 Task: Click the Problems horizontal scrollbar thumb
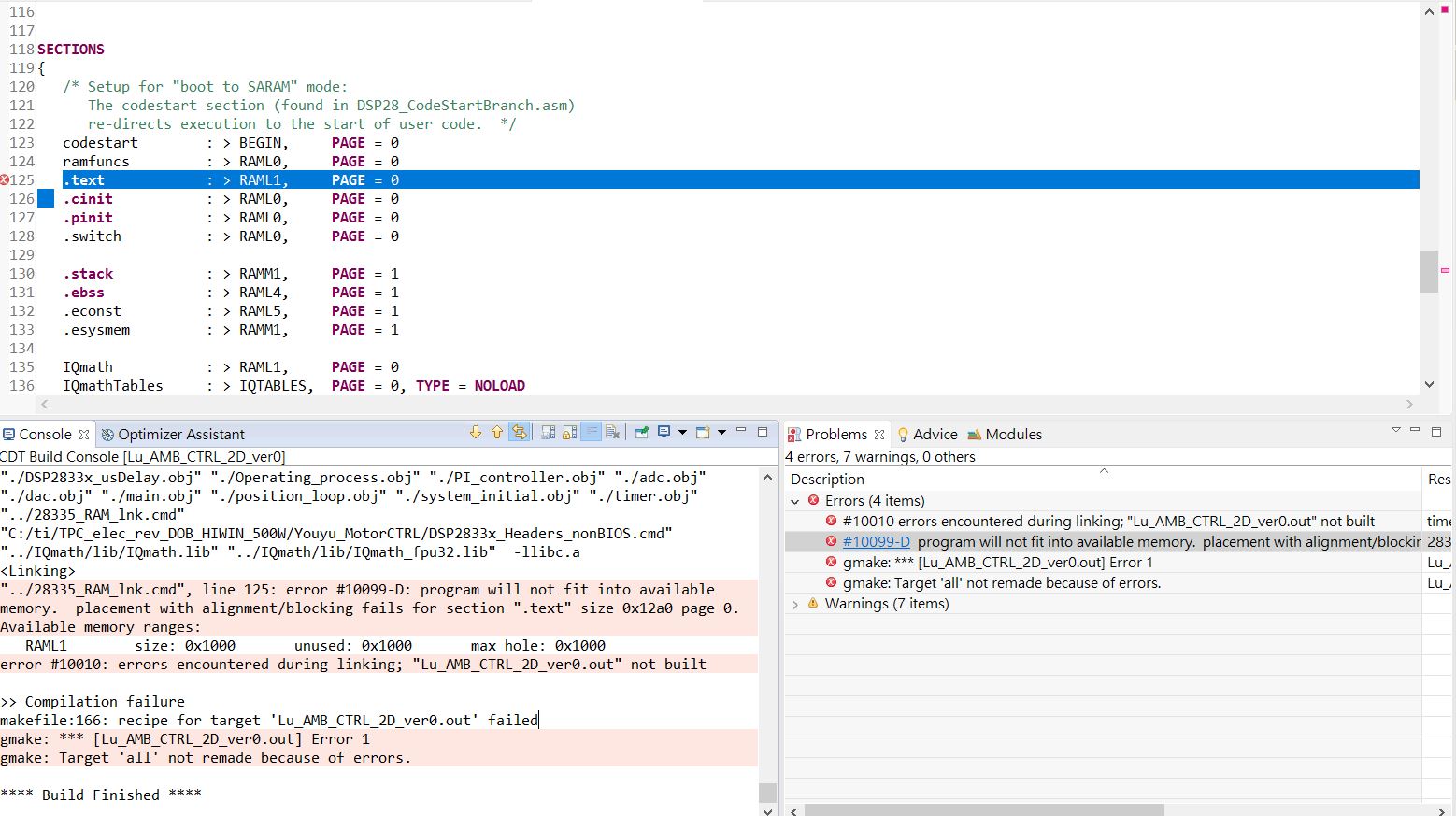tap(983, 809)
